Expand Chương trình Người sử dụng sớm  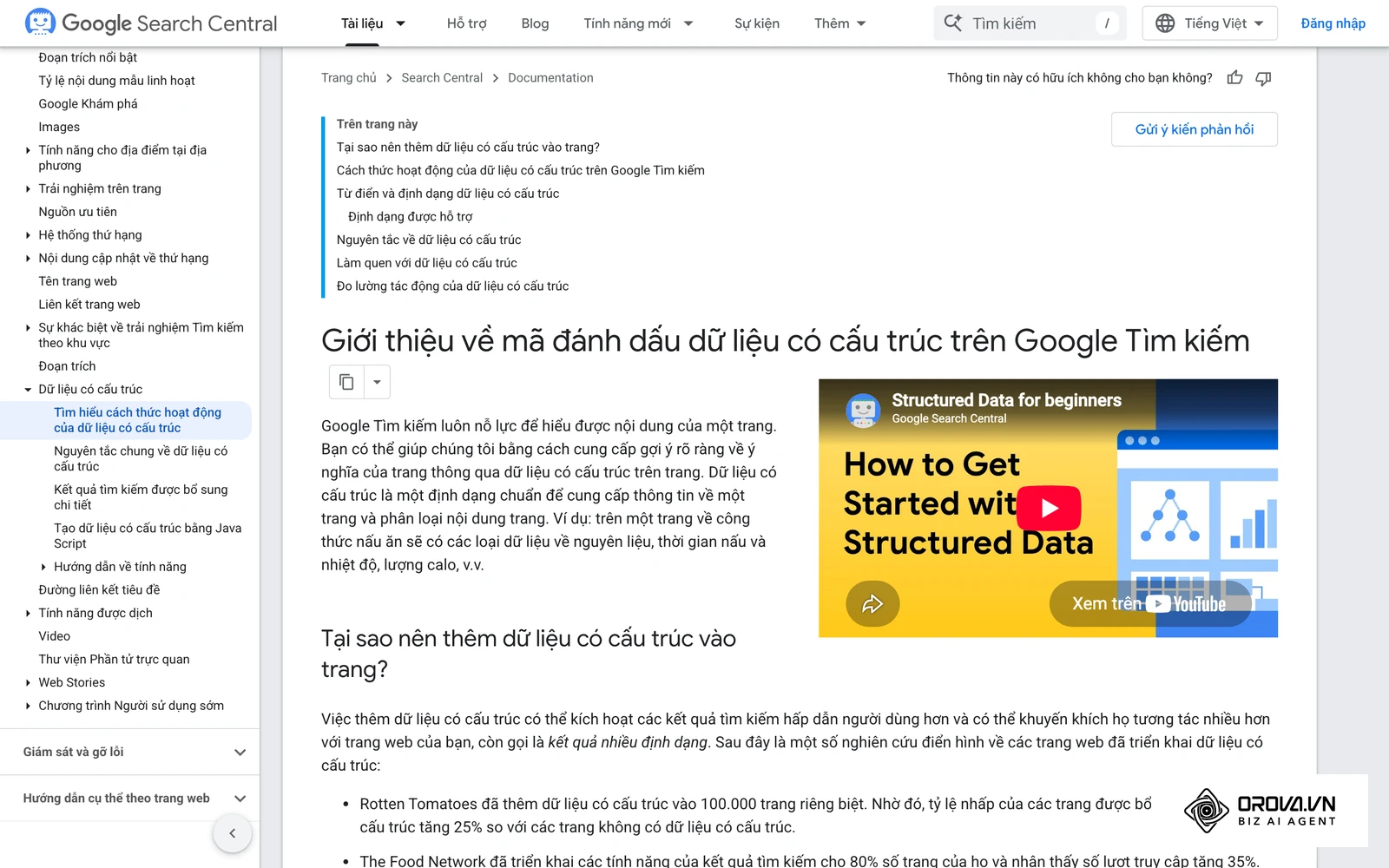click(28, 707)
